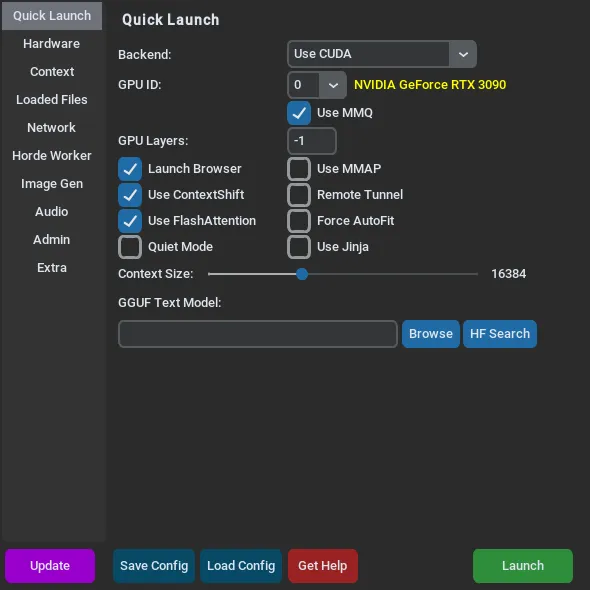
Task: Browse for a GGUF model file
Action: (431, 334)
